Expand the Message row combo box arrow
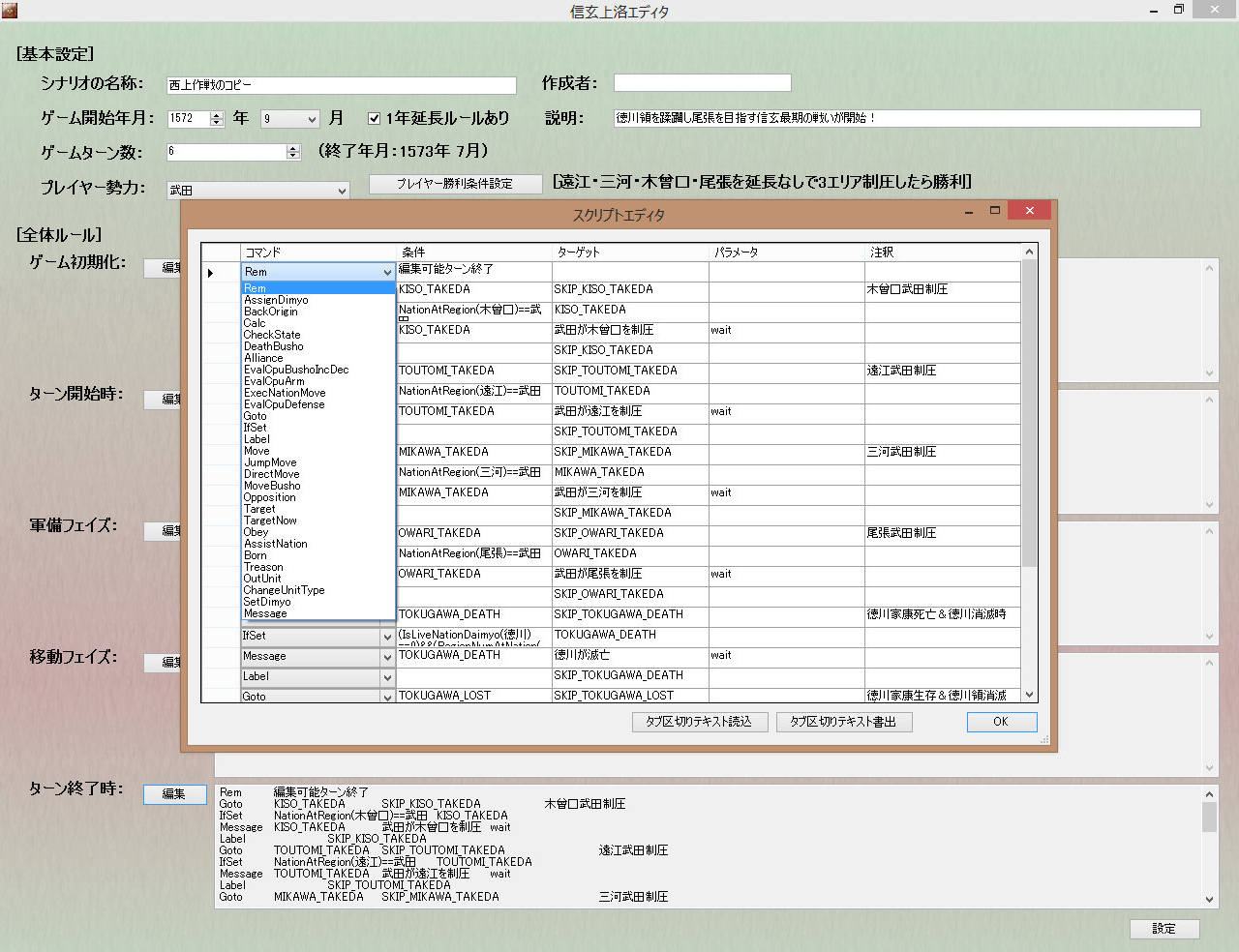The height and width of the screenshot is (952, 1239). pos(387,657)
